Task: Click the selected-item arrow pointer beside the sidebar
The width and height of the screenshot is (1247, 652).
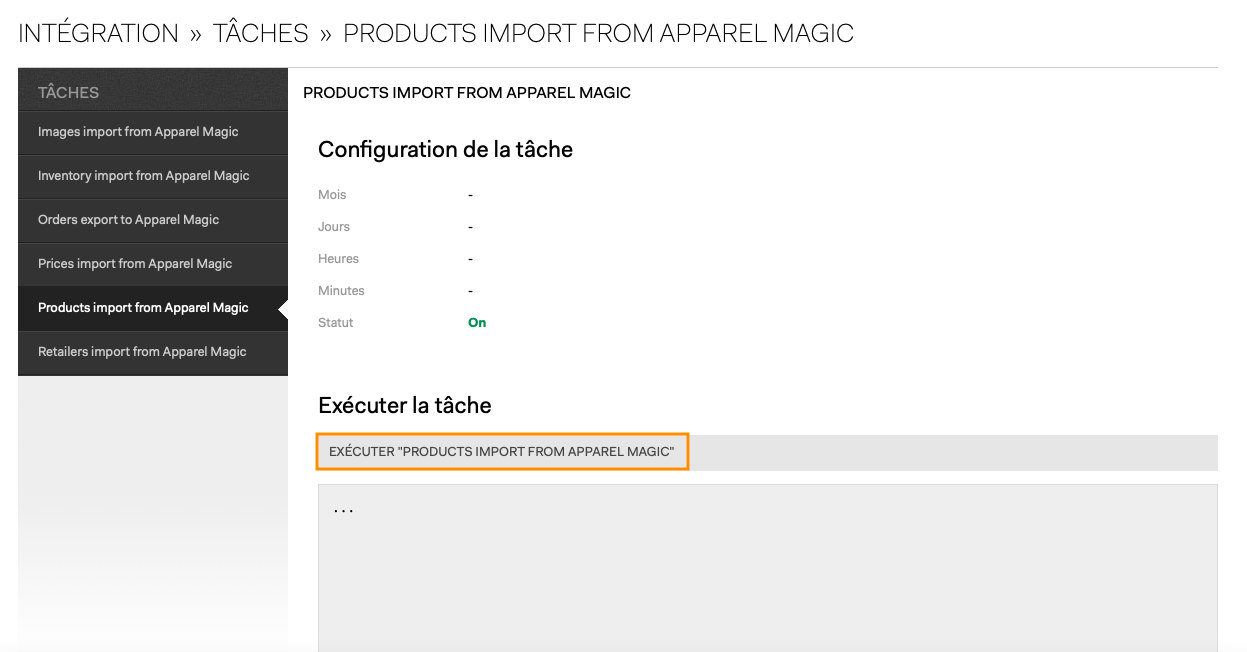Action: pos(283,309)
